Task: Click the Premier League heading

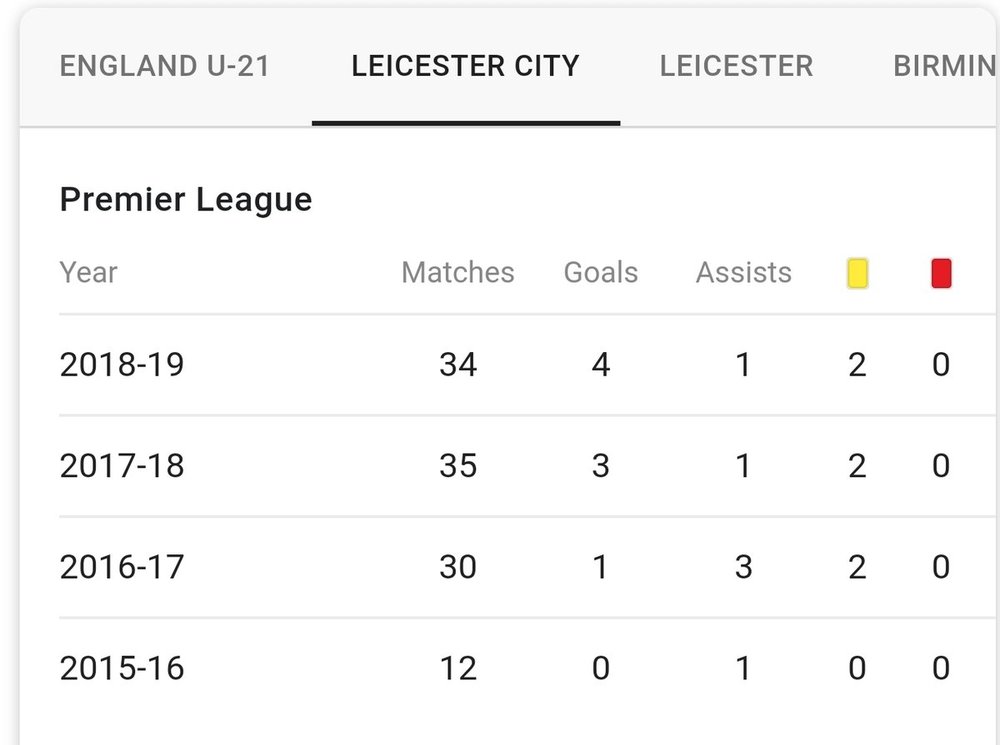Action: (x=186, y=200)
